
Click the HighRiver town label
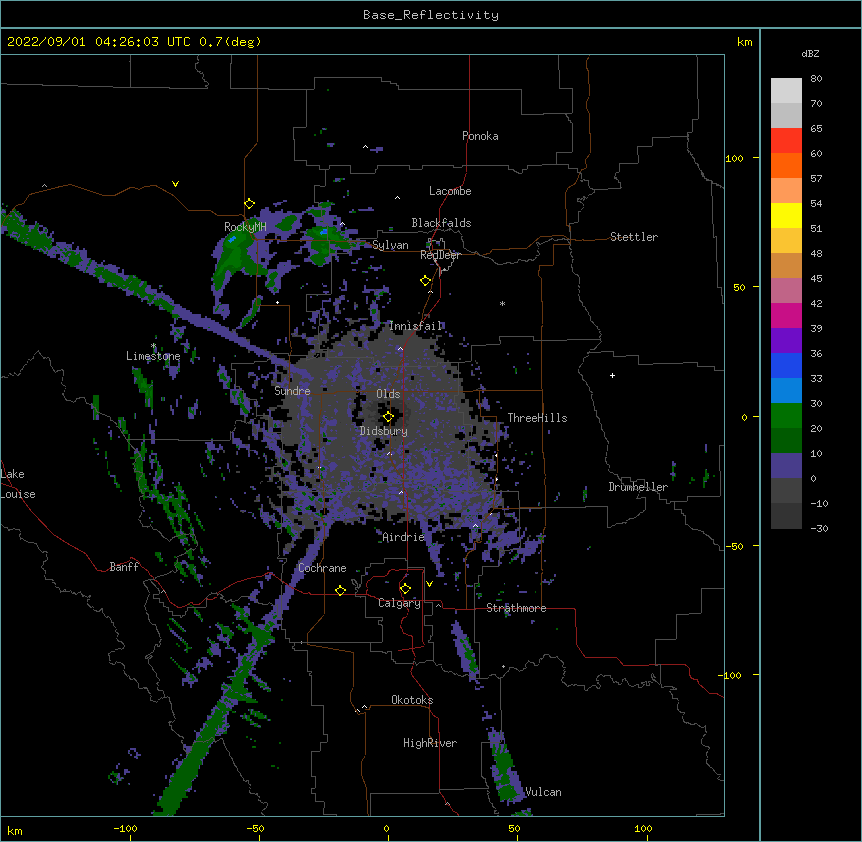[x=430, y=743]
